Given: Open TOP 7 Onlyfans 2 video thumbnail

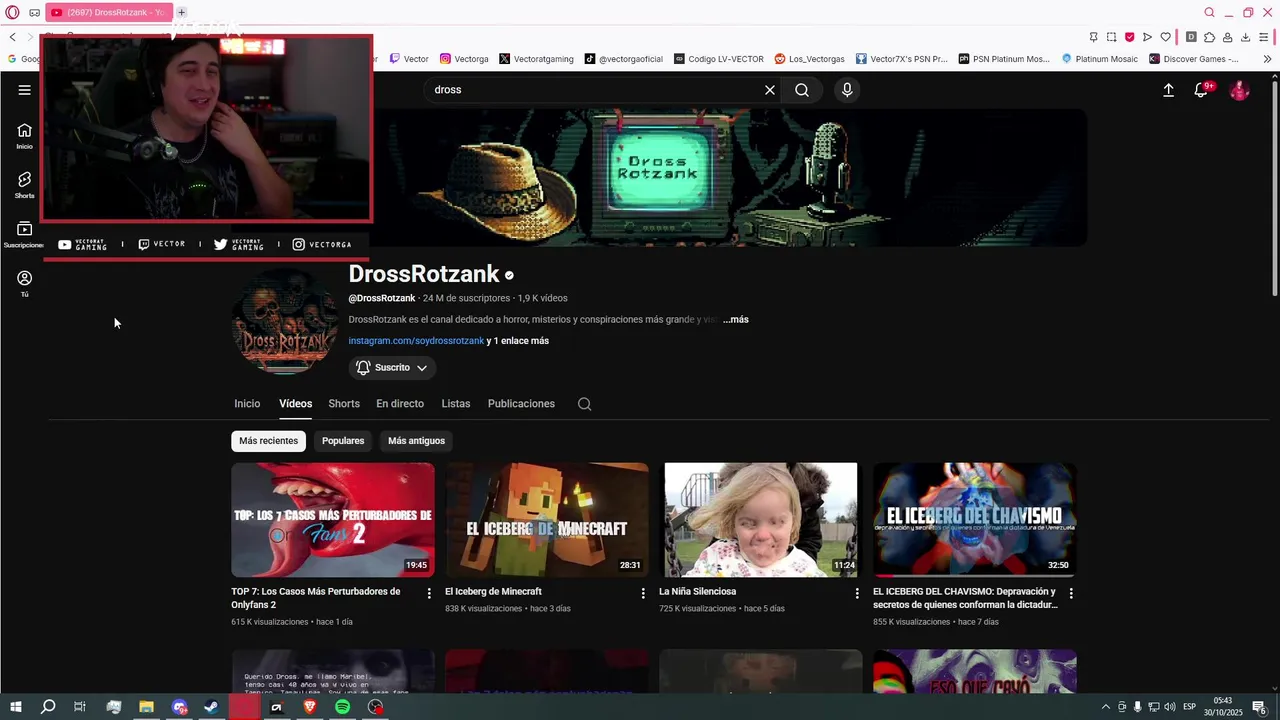Looking at the screenshot, I should [333, 520].
